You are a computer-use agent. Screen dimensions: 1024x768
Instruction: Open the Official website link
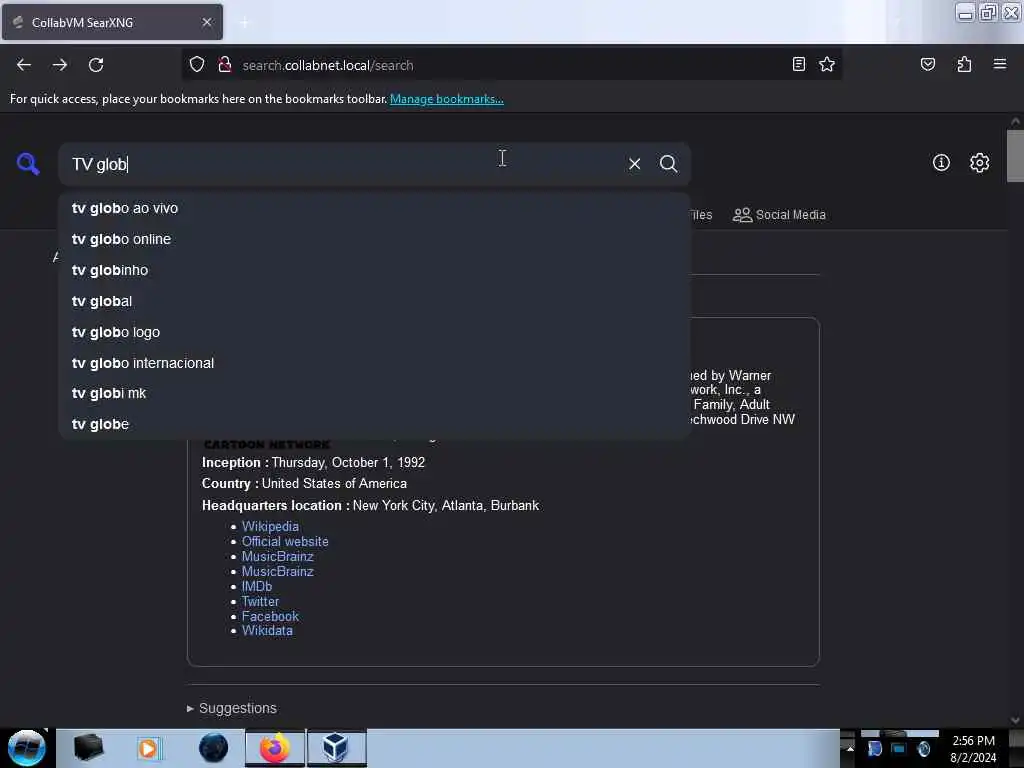coord(285,541)
